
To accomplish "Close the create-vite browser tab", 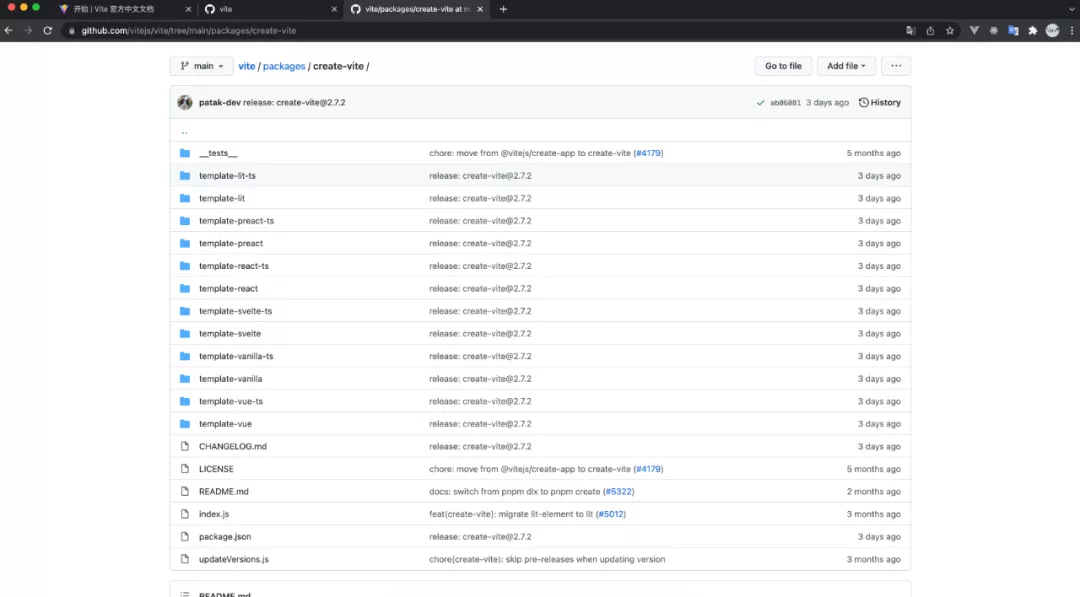I will [x=480, y=9].
